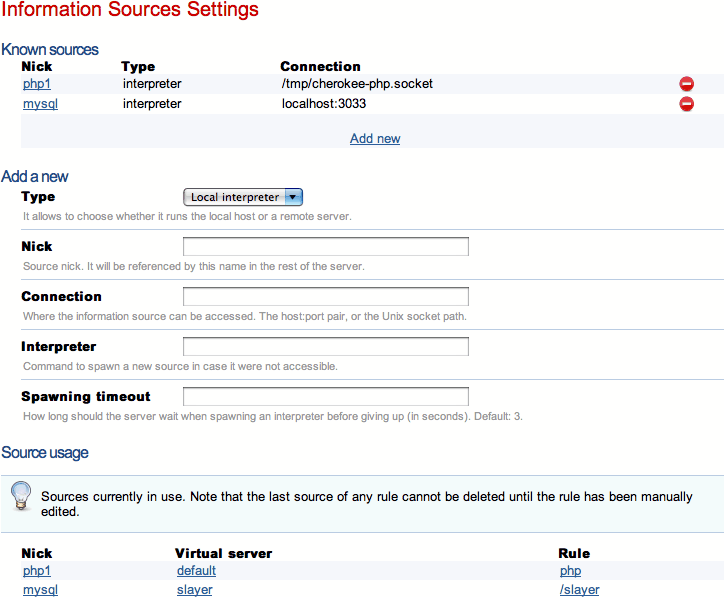Click the Known sources heading
This screenshot has width=724, height=597.
pyautogui.click(x=50, y=49)
